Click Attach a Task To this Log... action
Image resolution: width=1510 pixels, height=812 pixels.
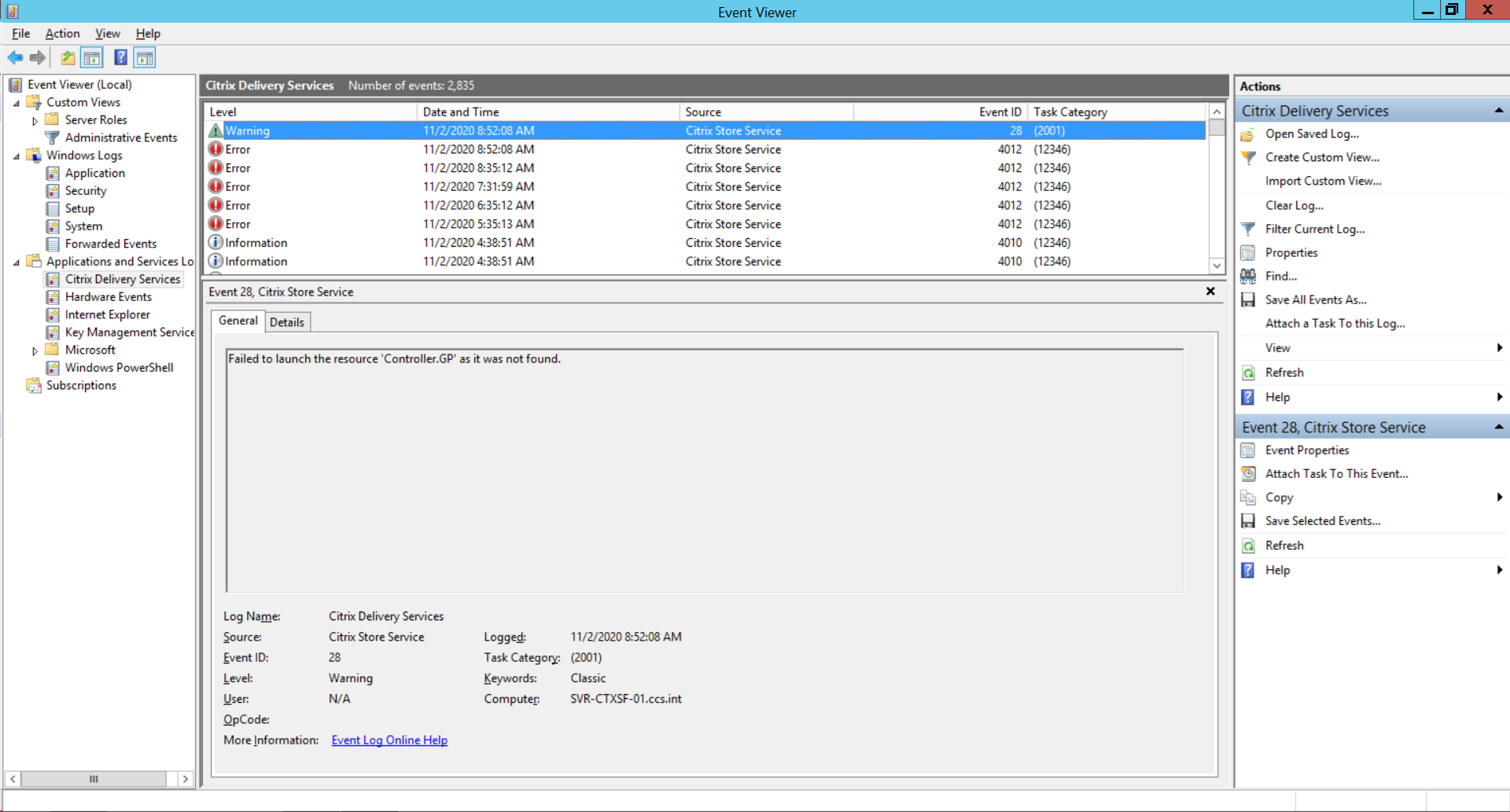[x=1335, y=323]
